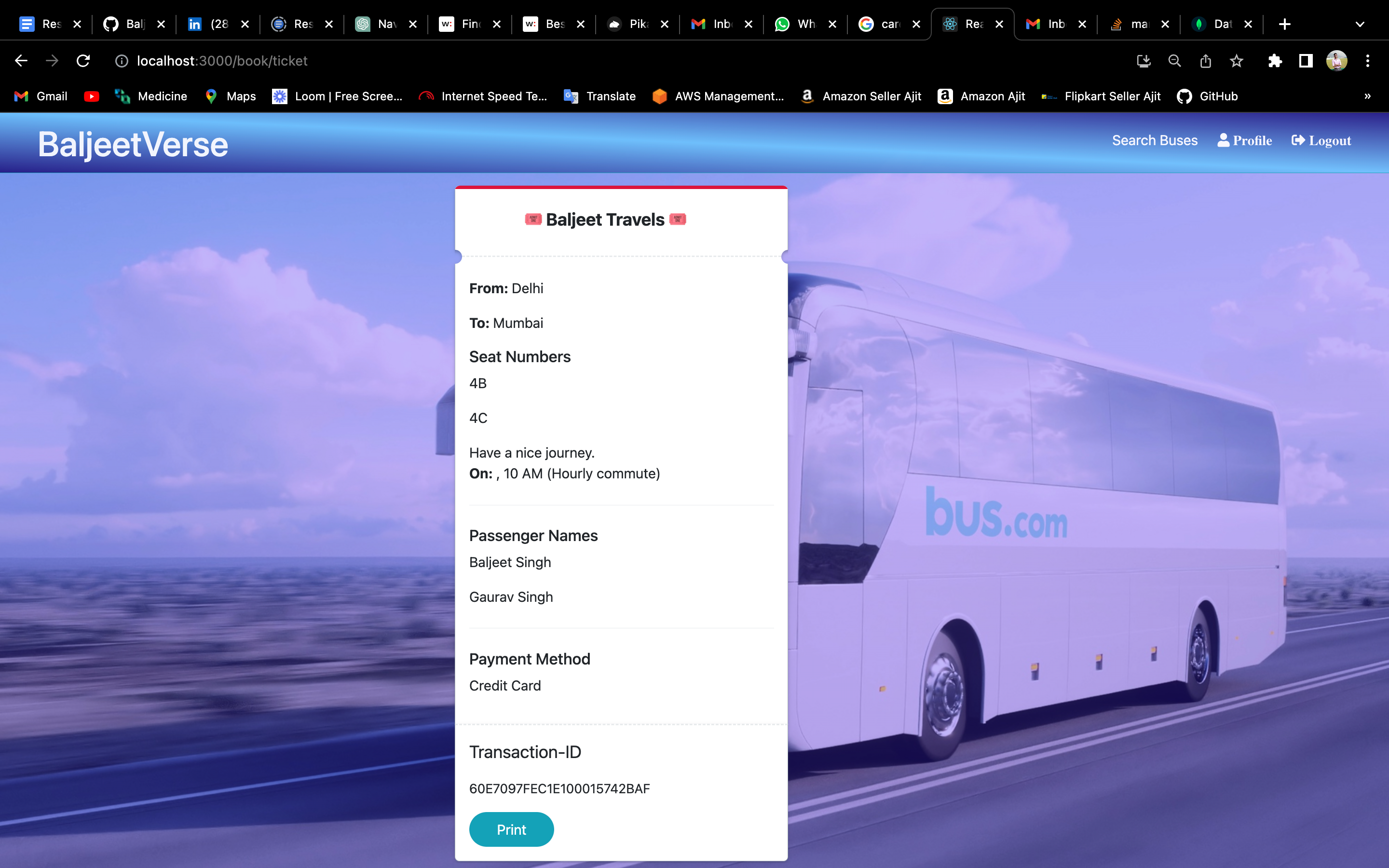Open the Chrome profile avatar
This screenshot has height=868, width=1389.
(x=1336, y=61)
